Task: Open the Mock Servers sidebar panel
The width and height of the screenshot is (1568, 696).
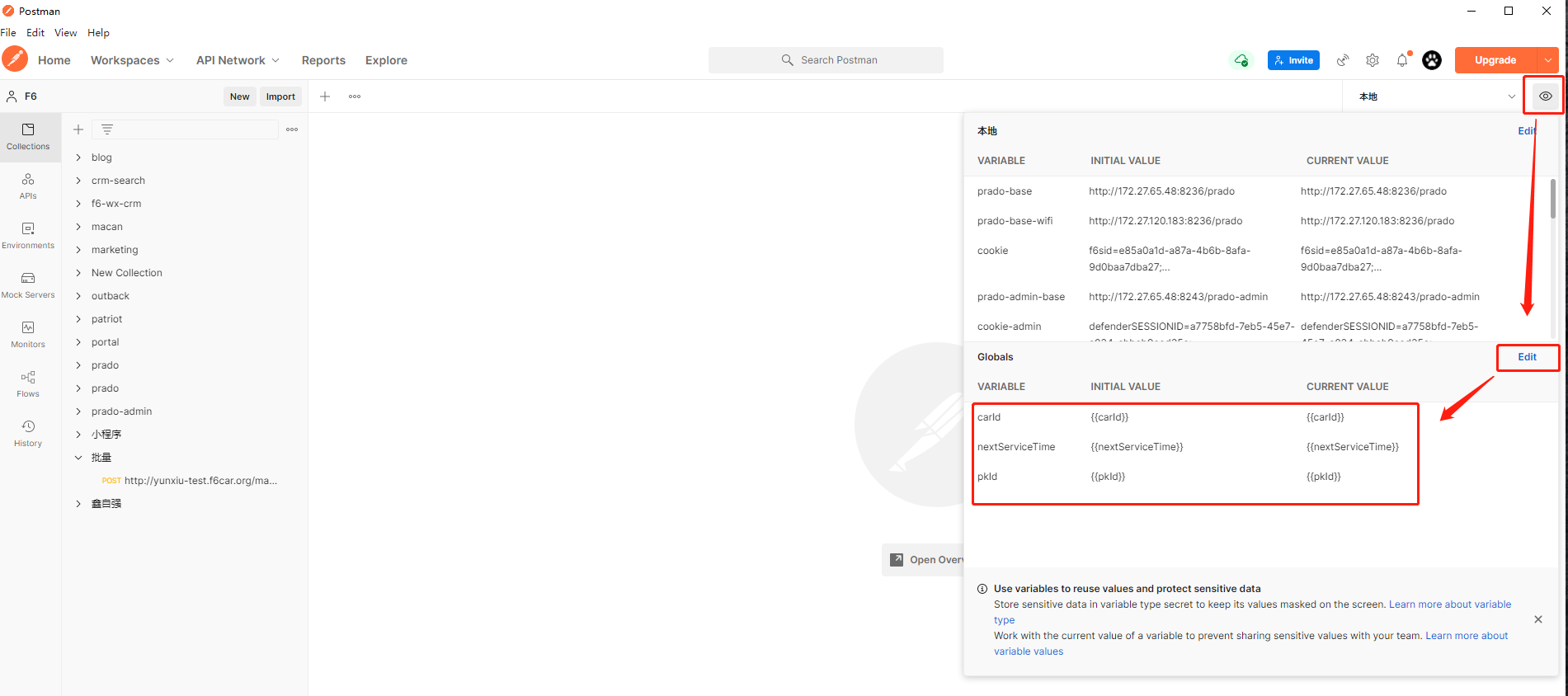Action: [x=28, y=285]
